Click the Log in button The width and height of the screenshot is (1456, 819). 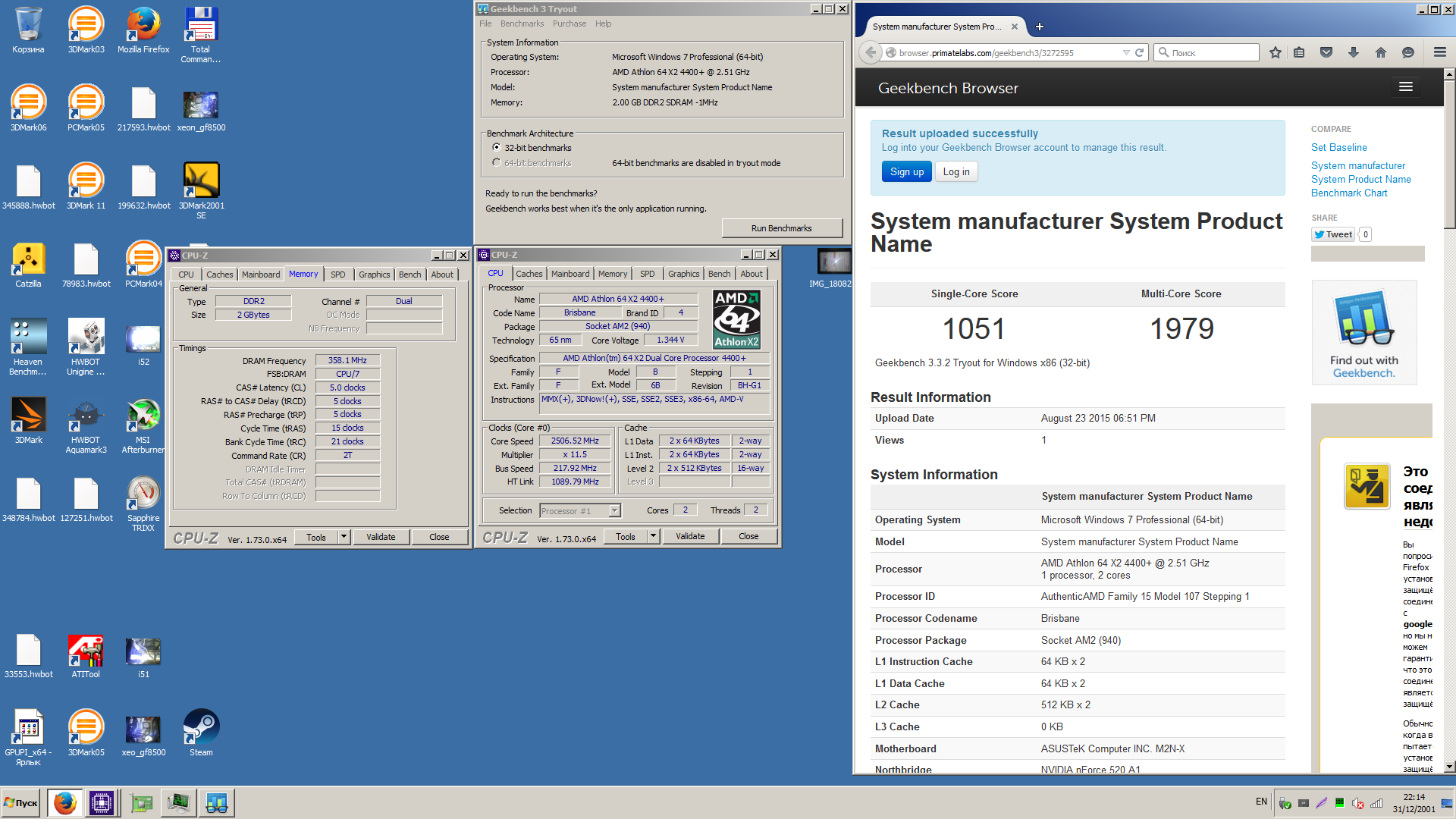956,171
